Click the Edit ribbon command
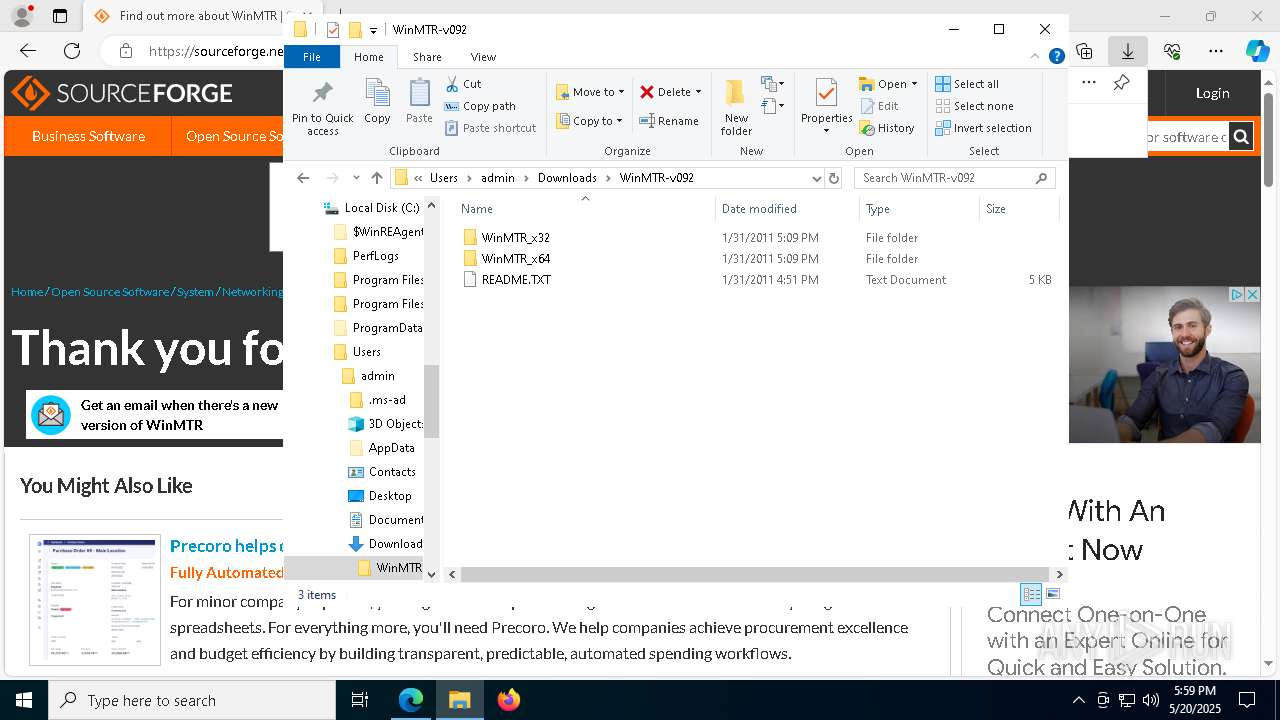 pos(879,106)
